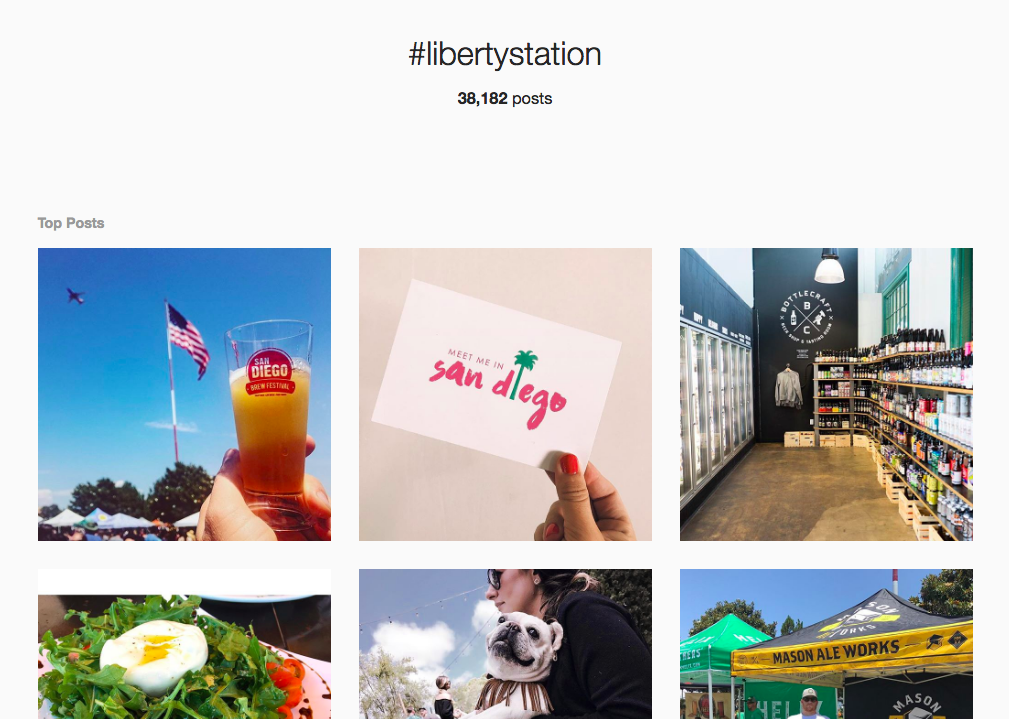Image resolution: width=1009 pixels, height=719 pixels.
Task: Click the Top Posts section label
Action: 71,223
